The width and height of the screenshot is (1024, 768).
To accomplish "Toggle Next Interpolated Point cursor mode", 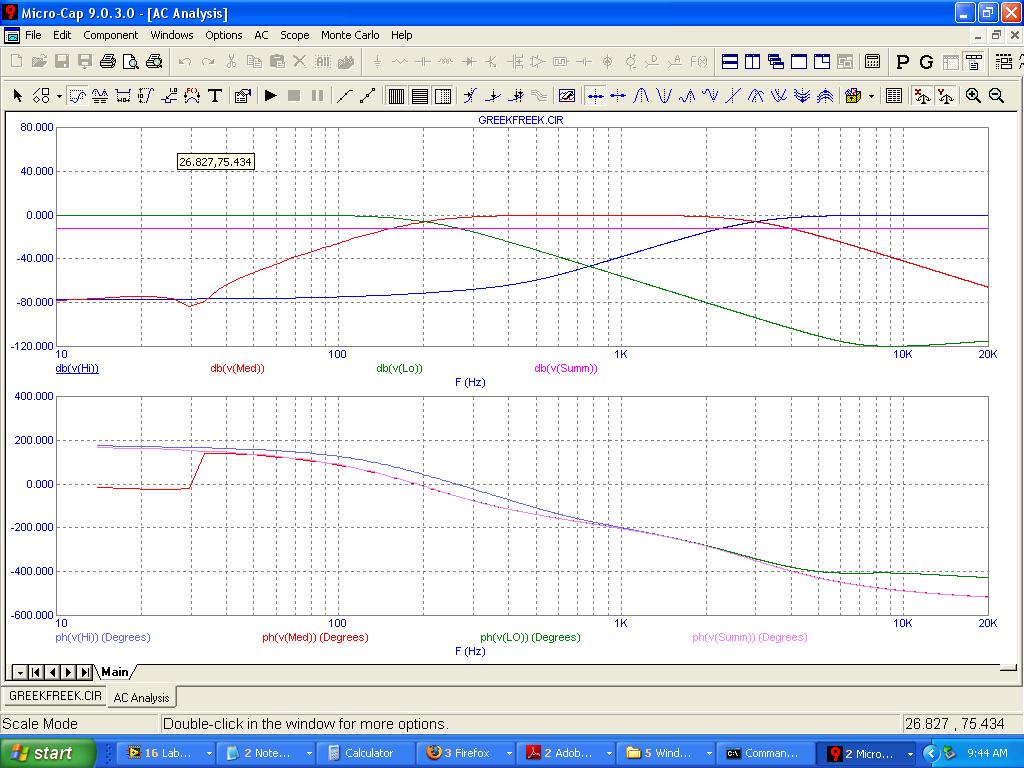I will point(617,96).
